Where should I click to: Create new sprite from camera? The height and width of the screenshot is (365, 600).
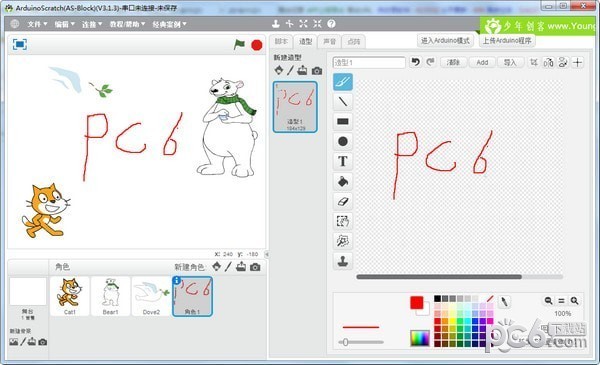pyautogui.click(x=255, y=267)
